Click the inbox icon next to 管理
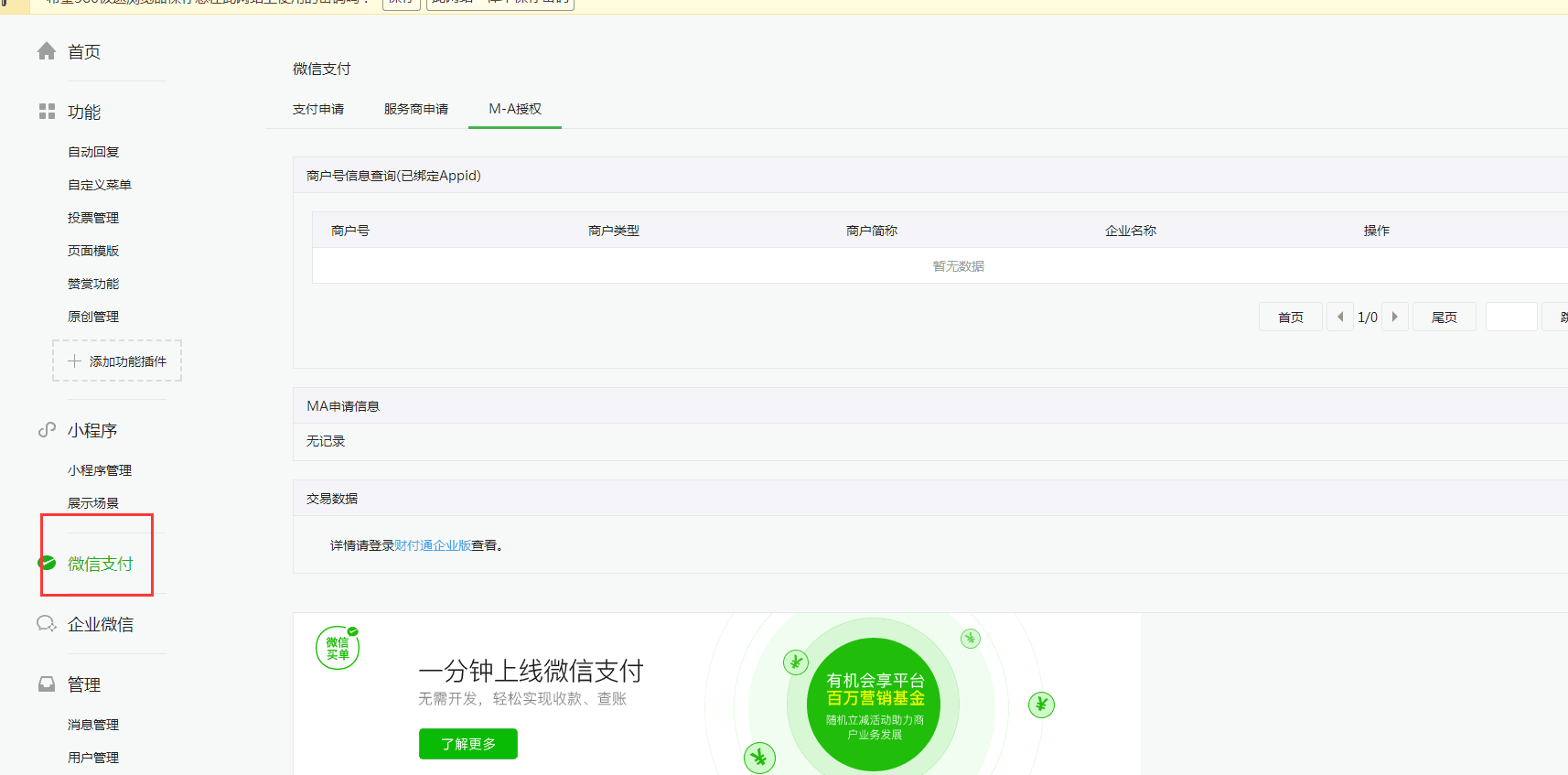This screenshot has width=1568, height=775. pyautogui.click(x=47, y=684)
